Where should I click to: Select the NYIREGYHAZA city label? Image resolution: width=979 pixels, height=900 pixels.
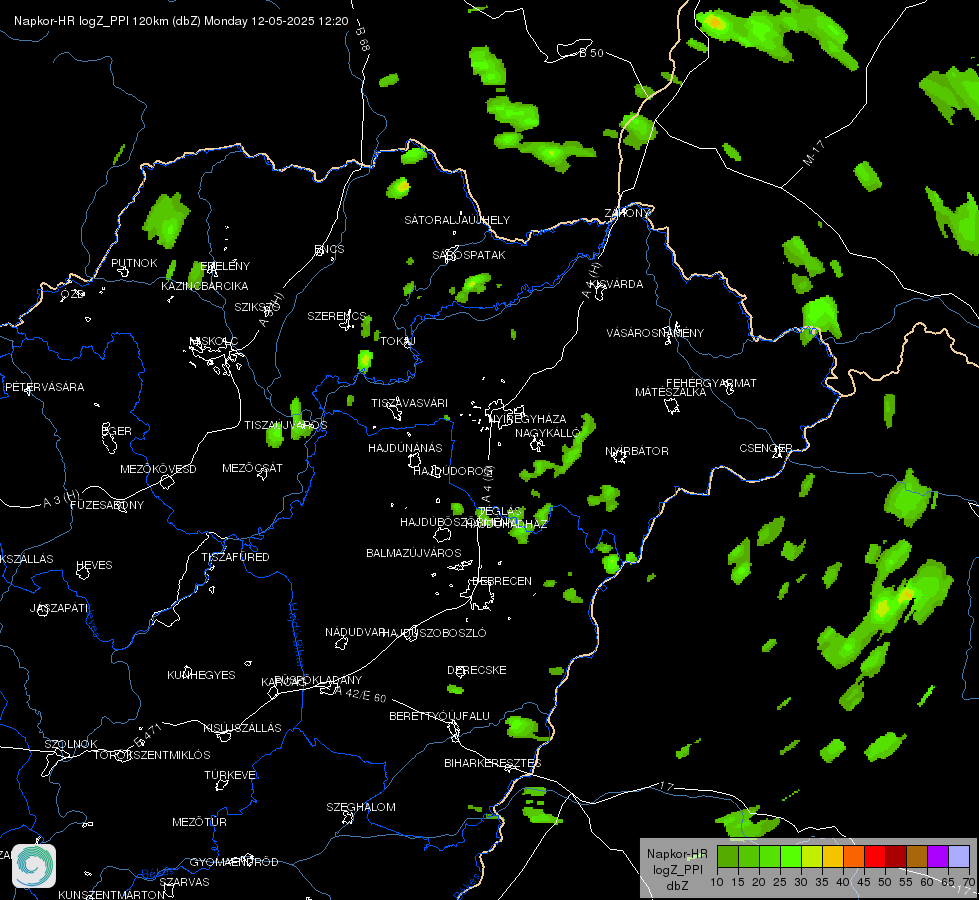click(x=529, y=419)
